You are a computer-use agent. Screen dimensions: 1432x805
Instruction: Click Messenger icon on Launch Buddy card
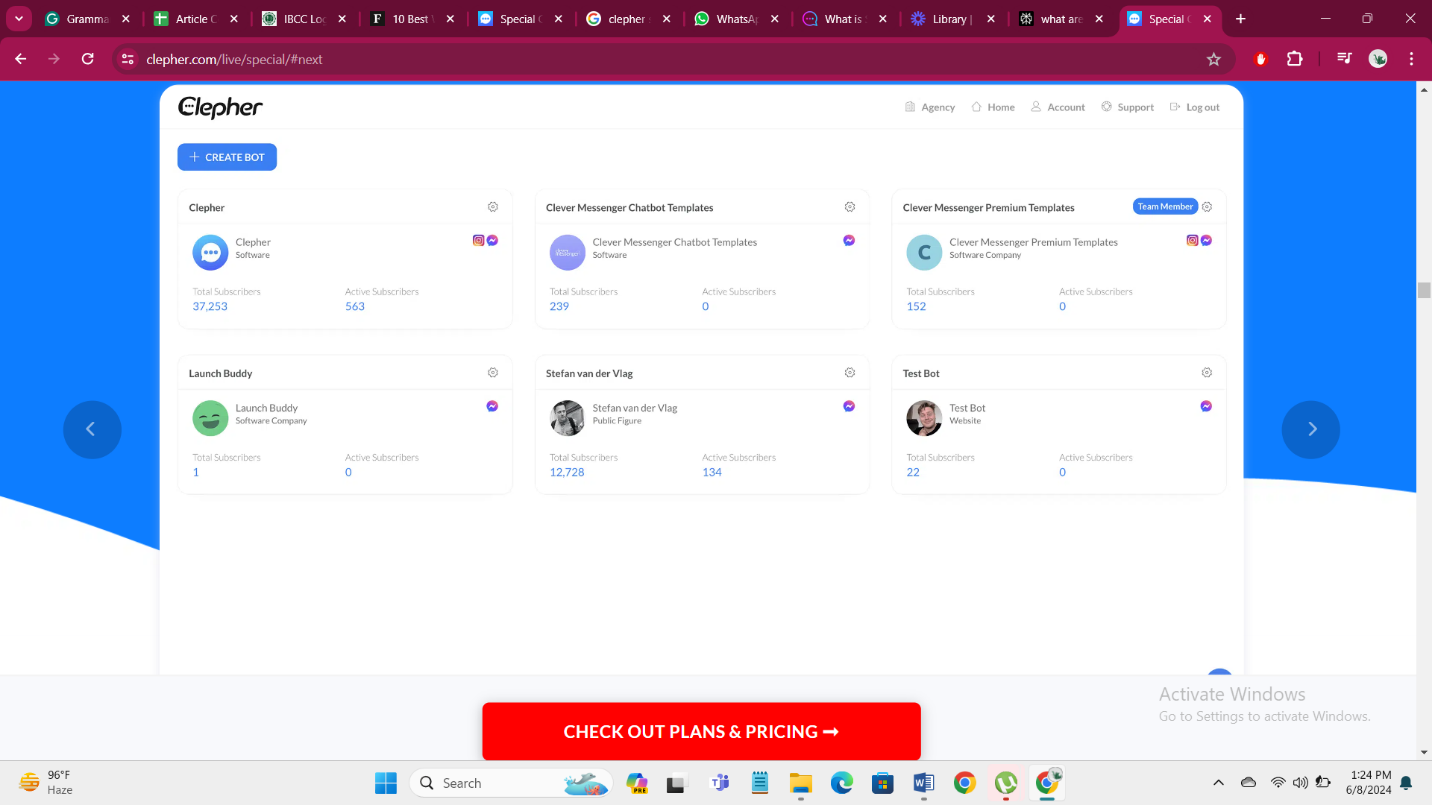pos(493,406)
